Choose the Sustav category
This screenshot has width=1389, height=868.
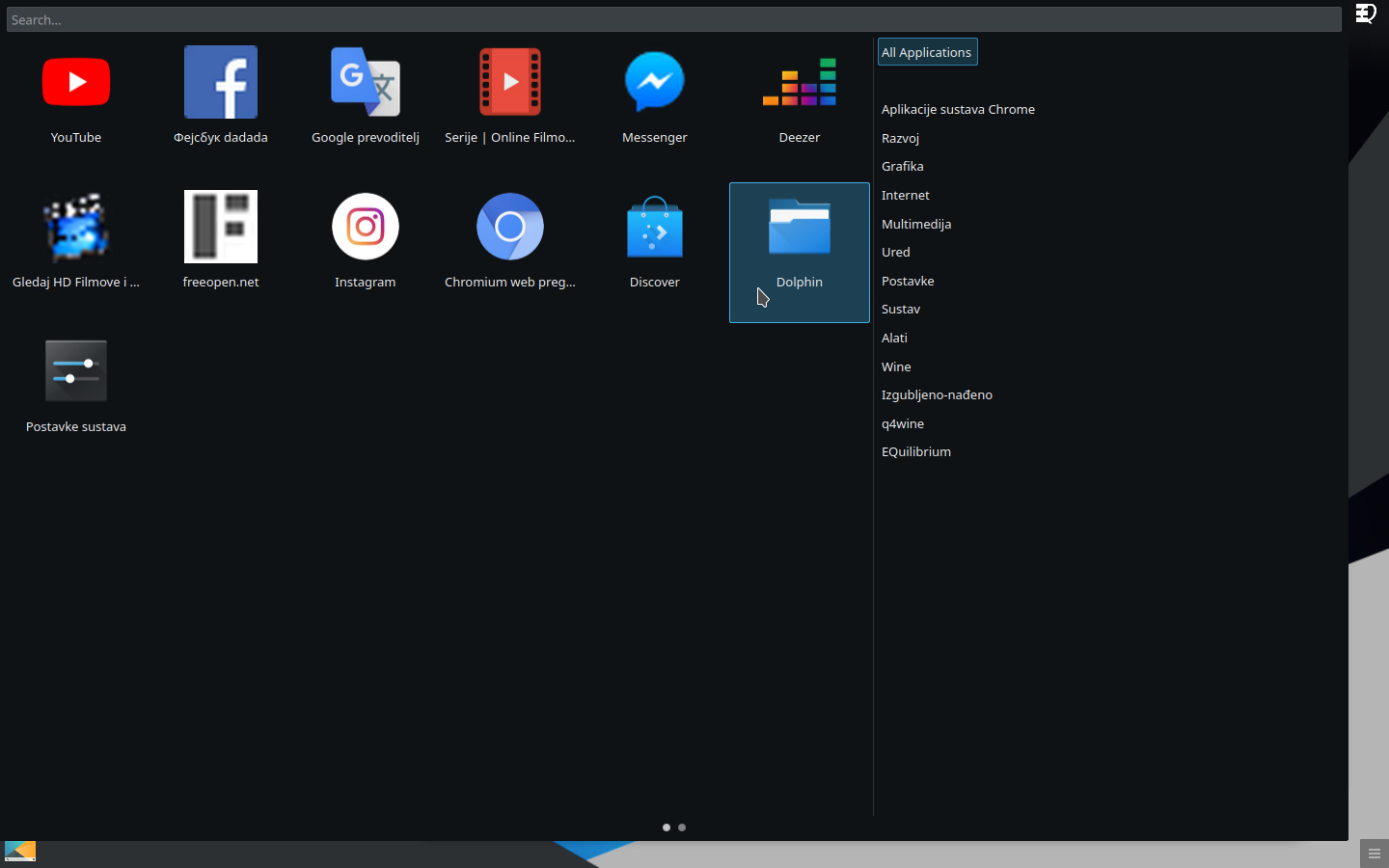(x=900, y=309)
